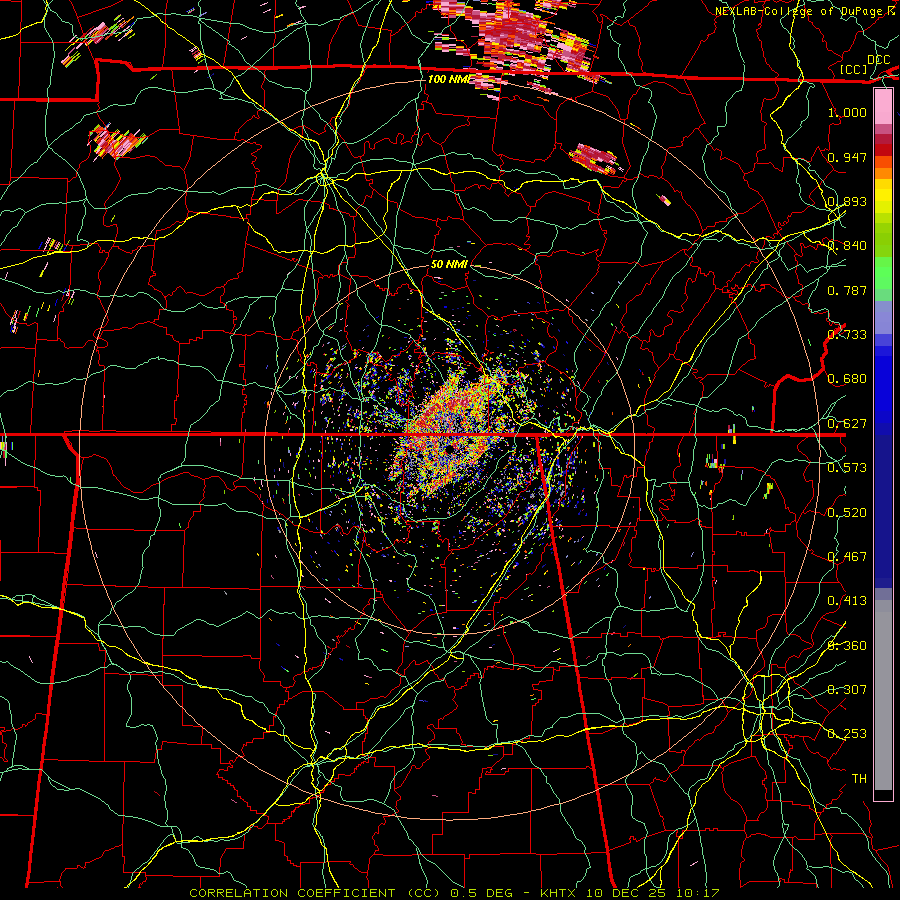Click the 0.787 scale value

pos(847,290)
